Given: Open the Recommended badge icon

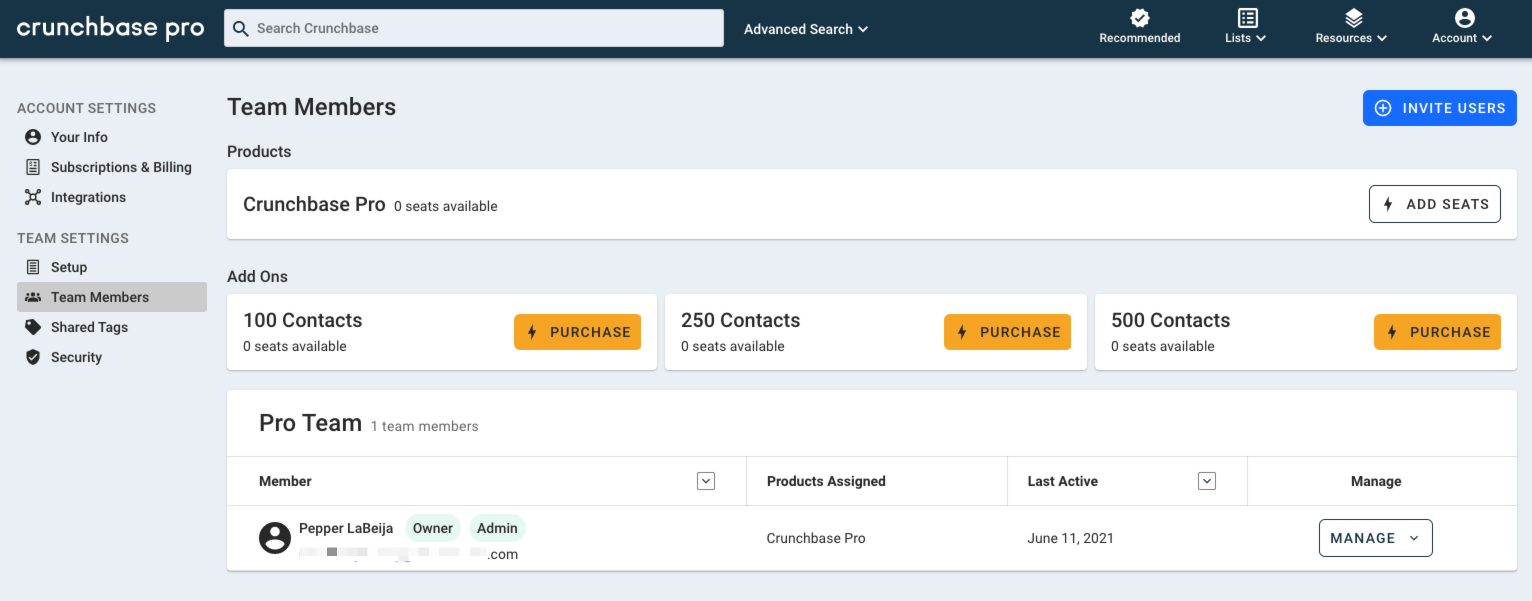Looking at the screenshot, I should [x=1140, y=17].
